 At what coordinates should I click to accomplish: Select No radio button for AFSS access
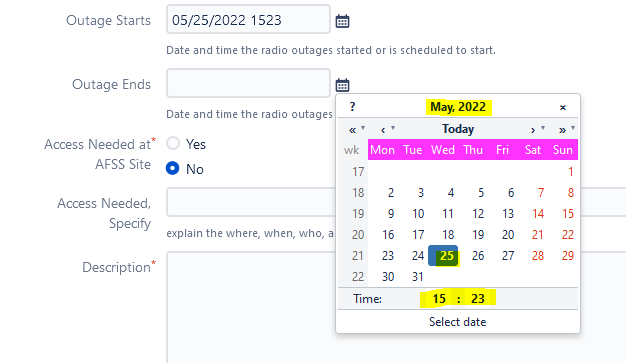[x=173, y=169]
